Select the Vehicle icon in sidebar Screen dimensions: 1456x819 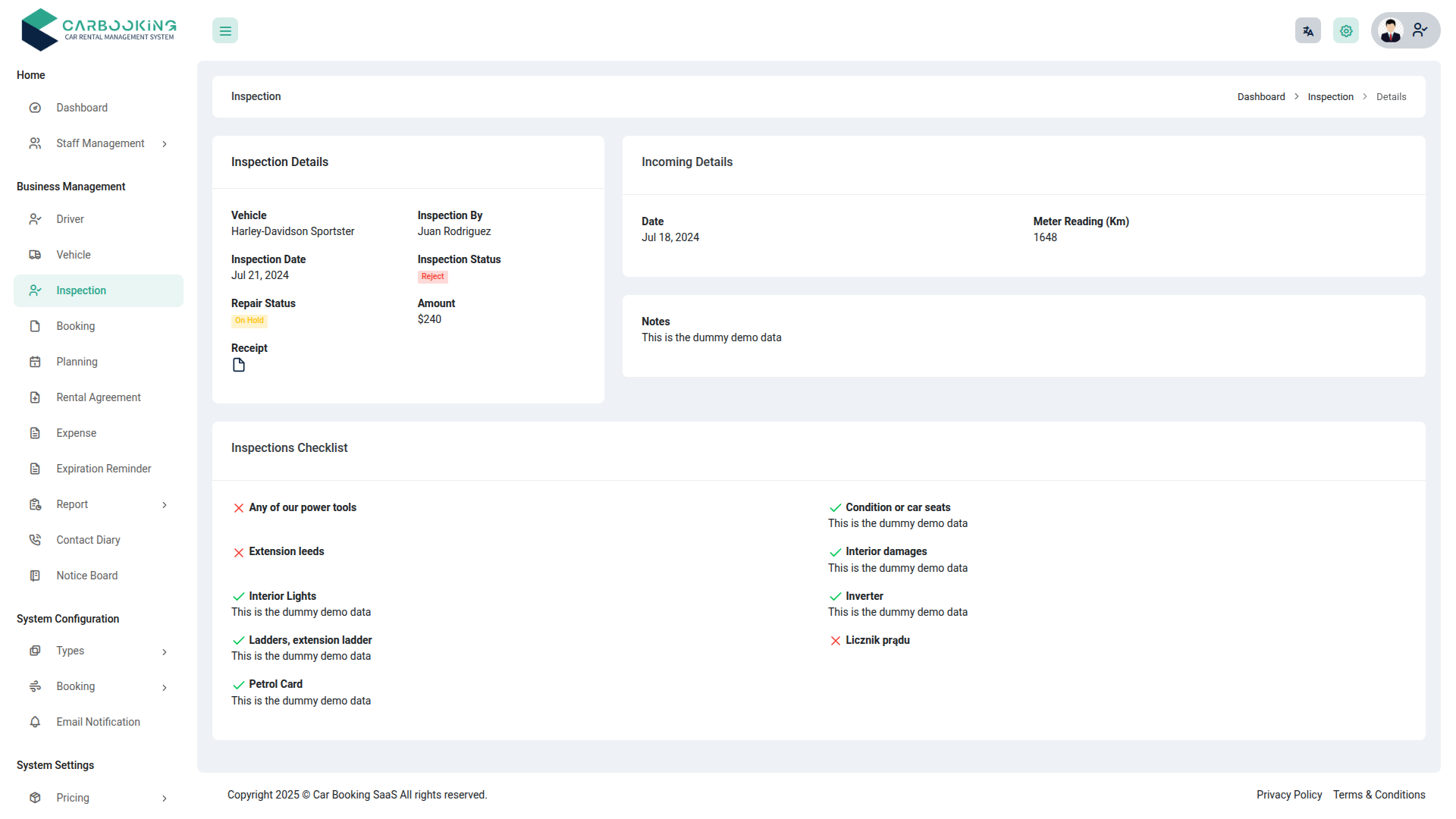pos(35,255)
